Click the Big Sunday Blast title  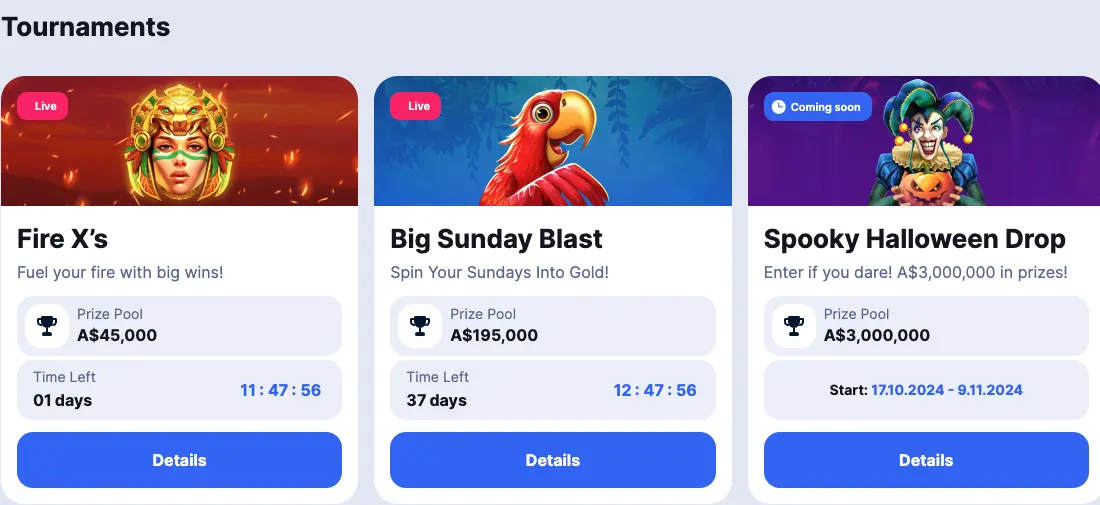tap(496, 240)
